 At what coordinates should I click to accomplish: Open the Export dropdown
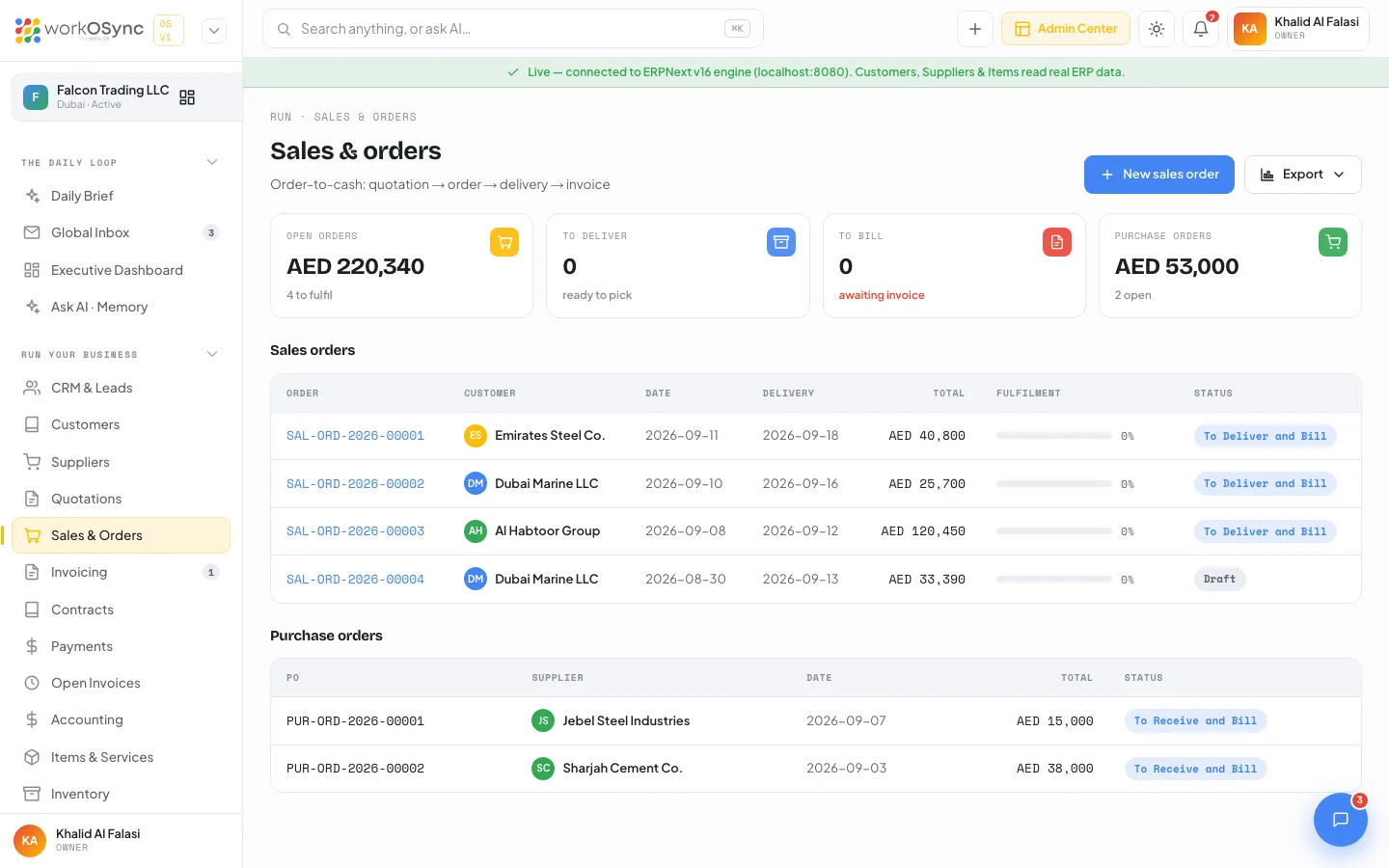pos(1303,175)
